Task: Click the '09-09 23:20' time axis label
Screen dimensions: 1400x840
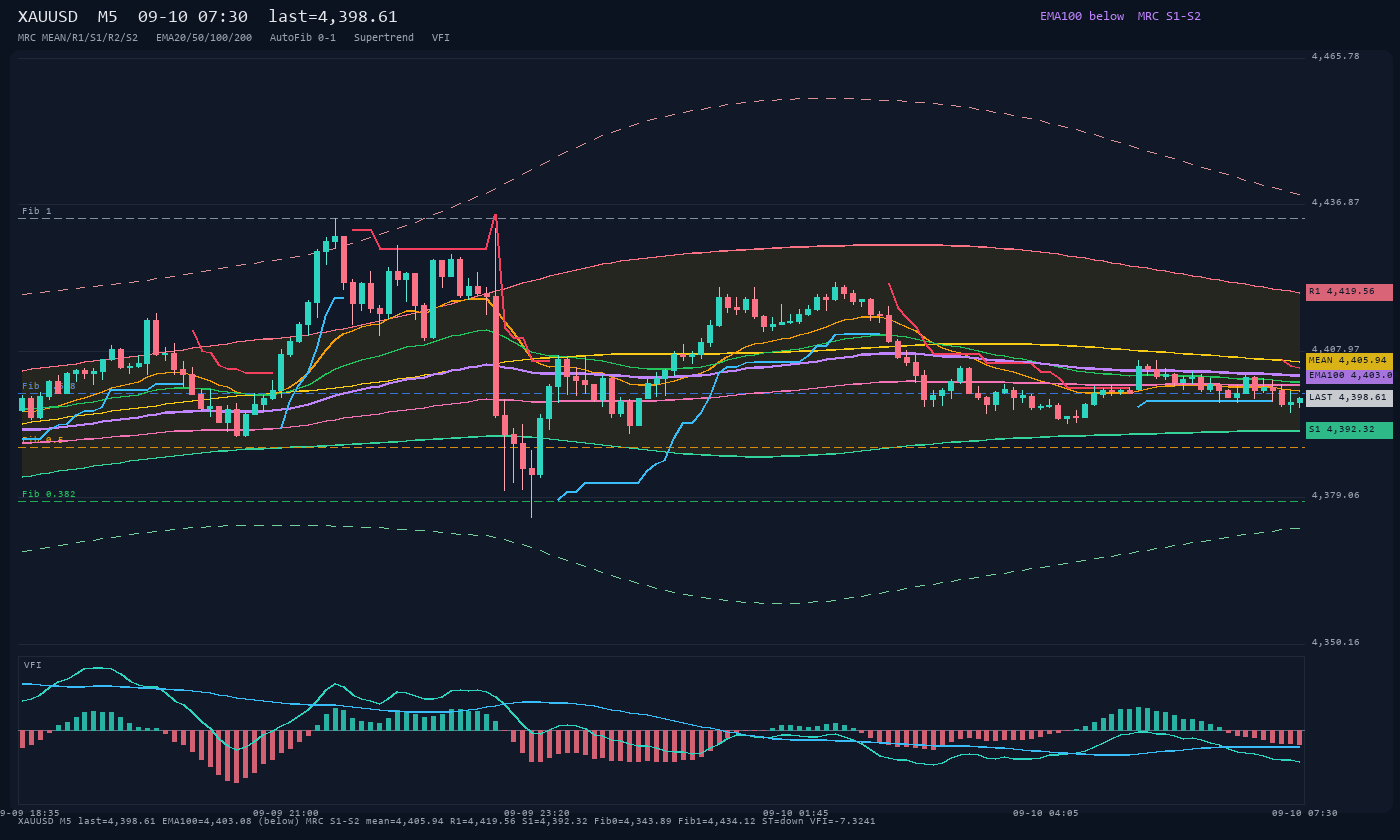Action: tap(536, 813)
